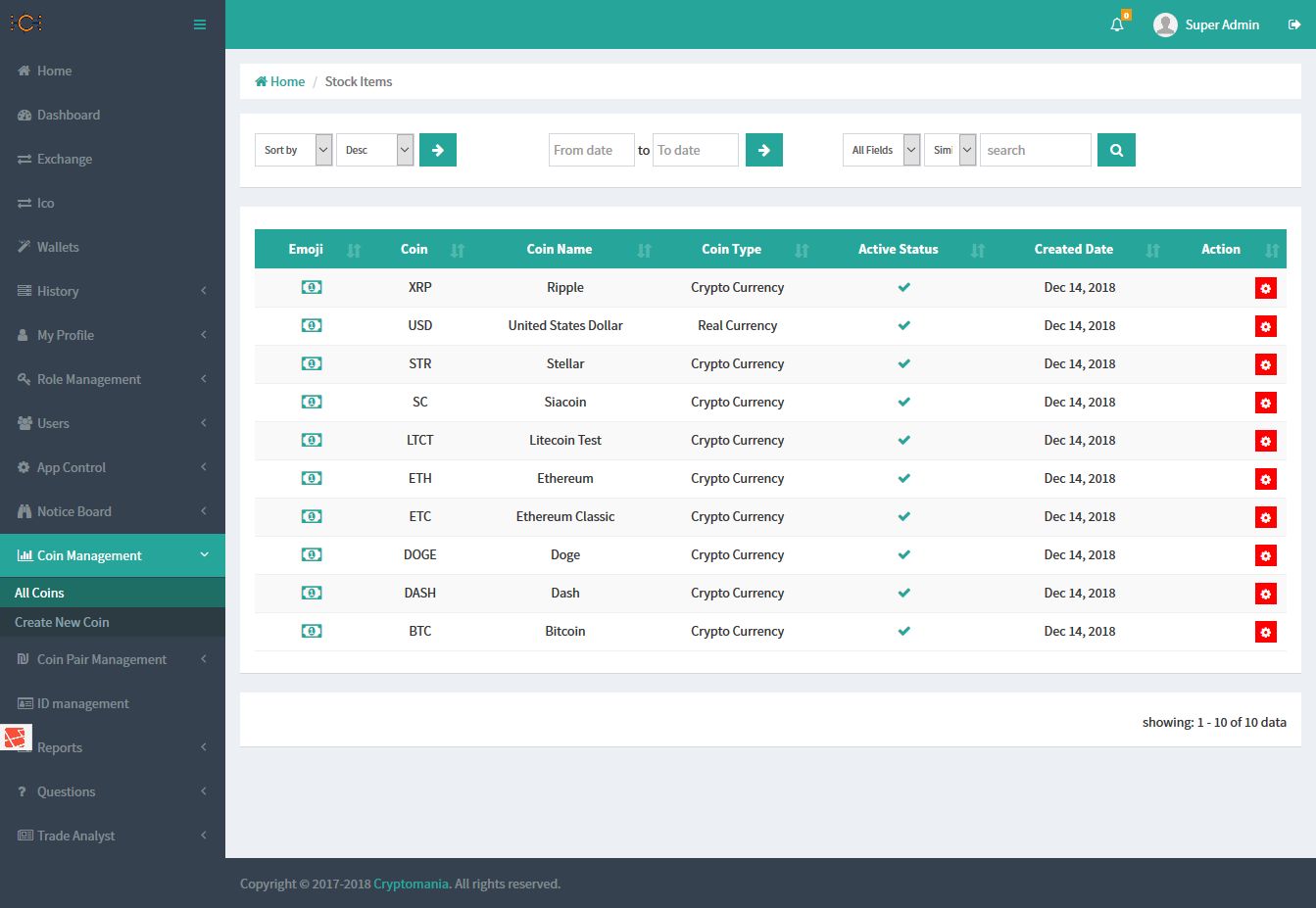The height and width of the screenshot is (908, 1316).
Task: Click active status checkmark for USD
Action: click(903, 325)
